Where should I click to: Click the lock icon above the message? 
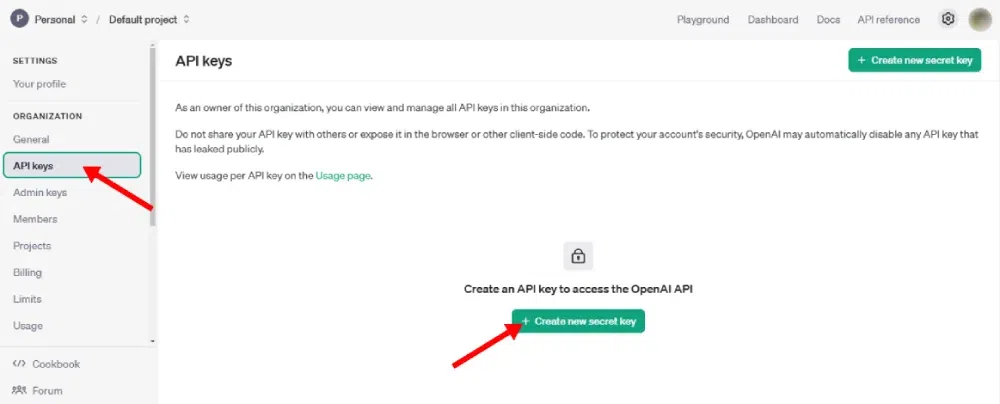click(x=578, y=253)
